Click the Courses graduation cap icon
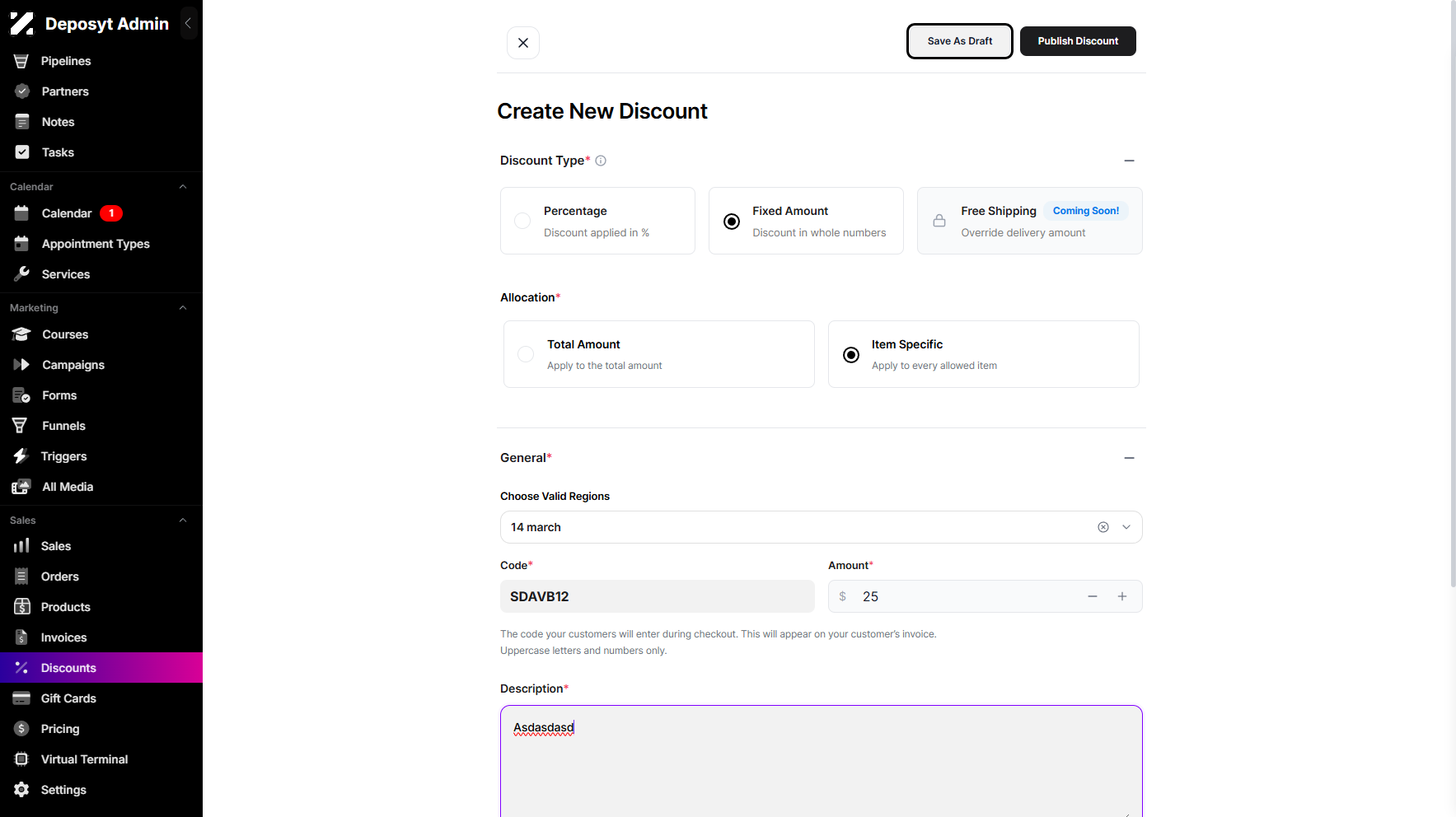The image size is (1456, 817). (21, 334)
